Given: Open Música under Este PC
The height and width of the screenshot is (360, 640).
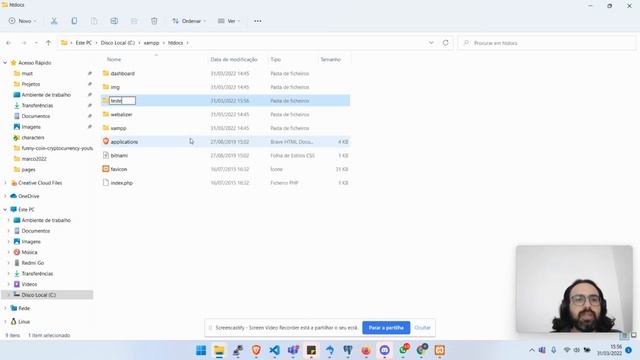Looking at the screenshot, I should coord(29,252).
